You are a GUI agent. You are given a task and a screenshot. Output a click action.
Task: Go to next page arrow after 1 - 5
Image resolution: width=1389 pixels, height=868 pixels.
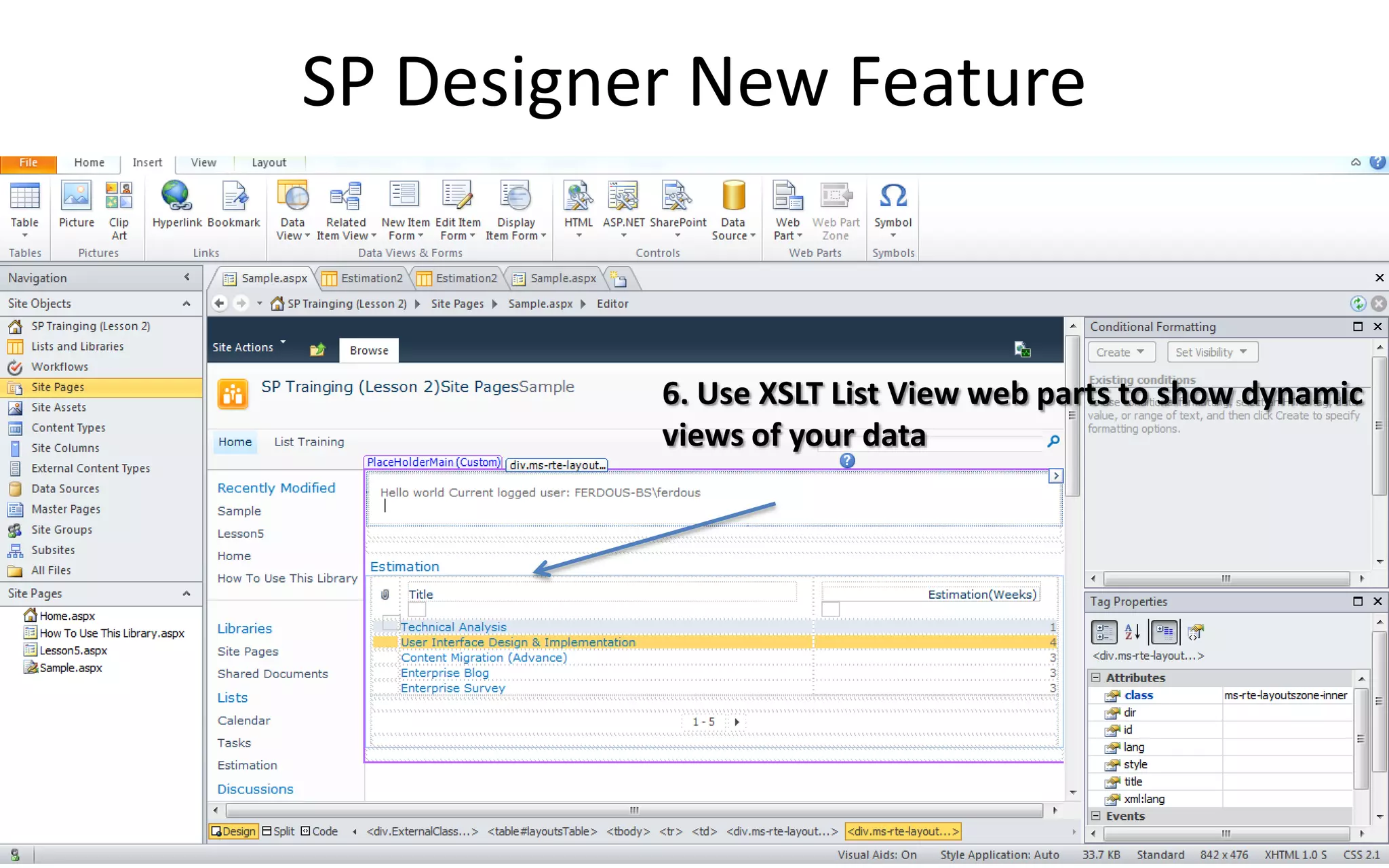(x=737, y=722)
